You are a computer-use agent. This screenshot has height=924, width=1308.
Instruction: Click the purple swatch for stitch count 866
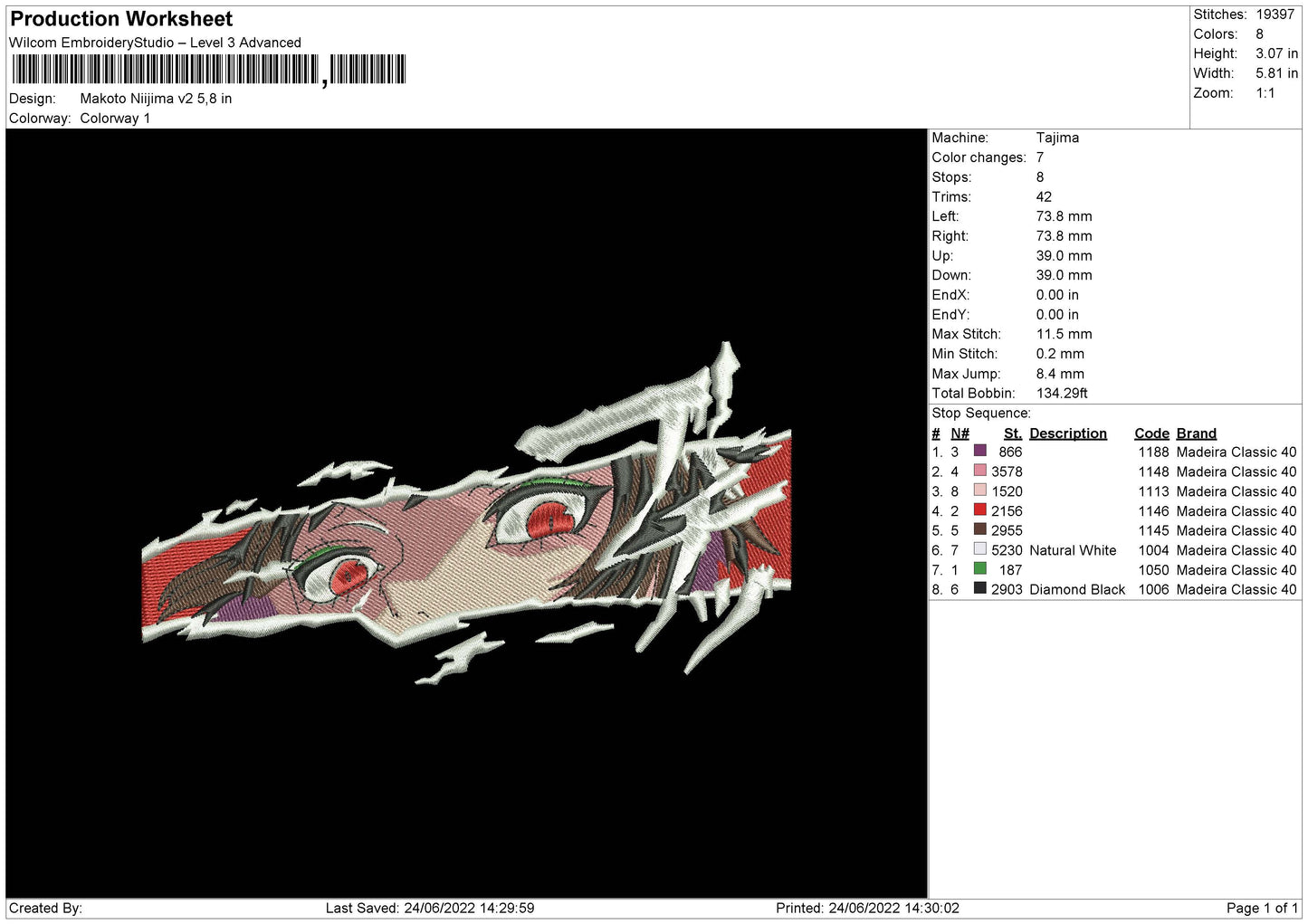pyautogui.click(x=979, y=451)
